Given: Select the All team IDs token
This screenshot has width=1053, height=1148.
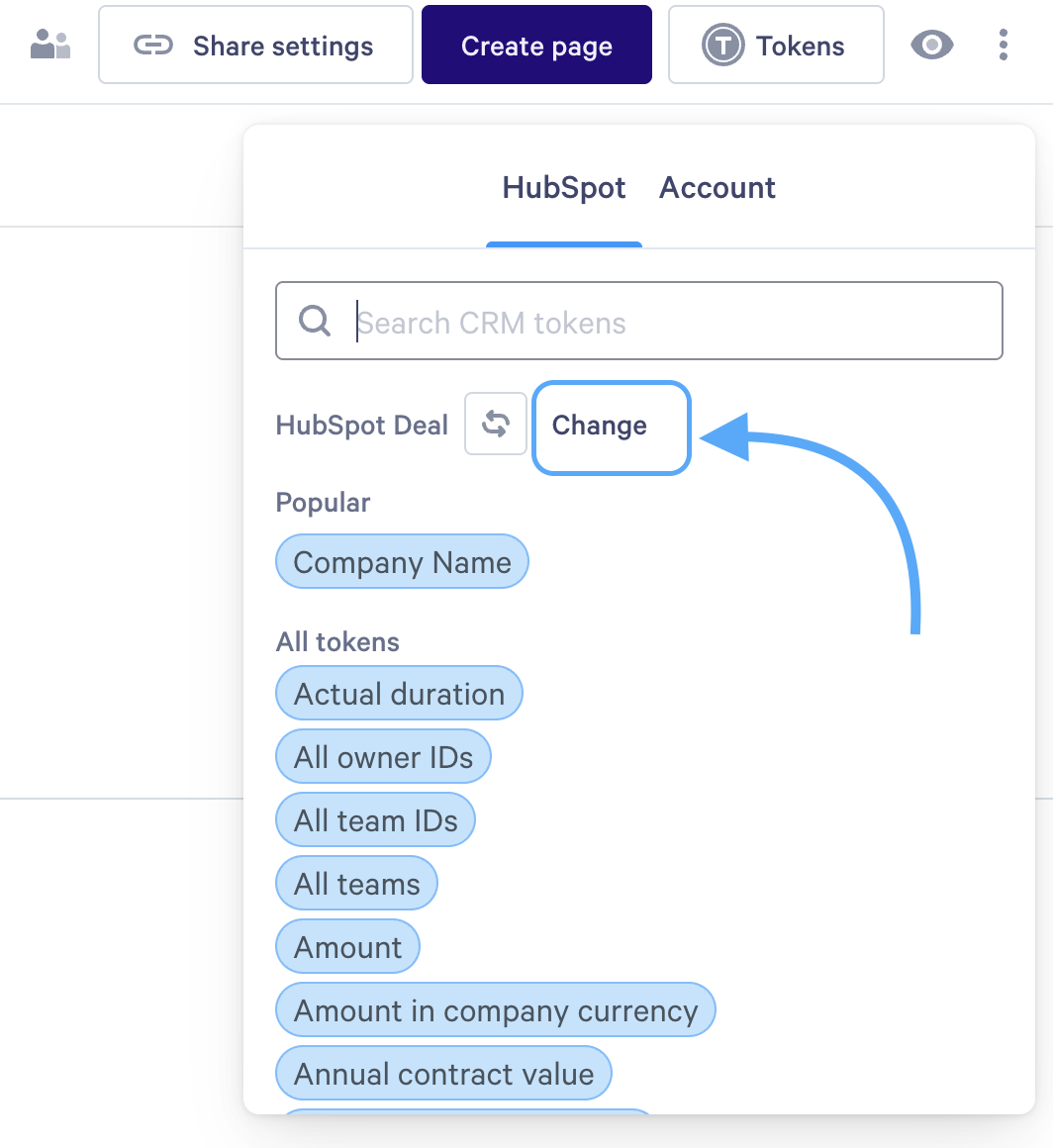Looking at the screenshot, I should tap(375, 820).
